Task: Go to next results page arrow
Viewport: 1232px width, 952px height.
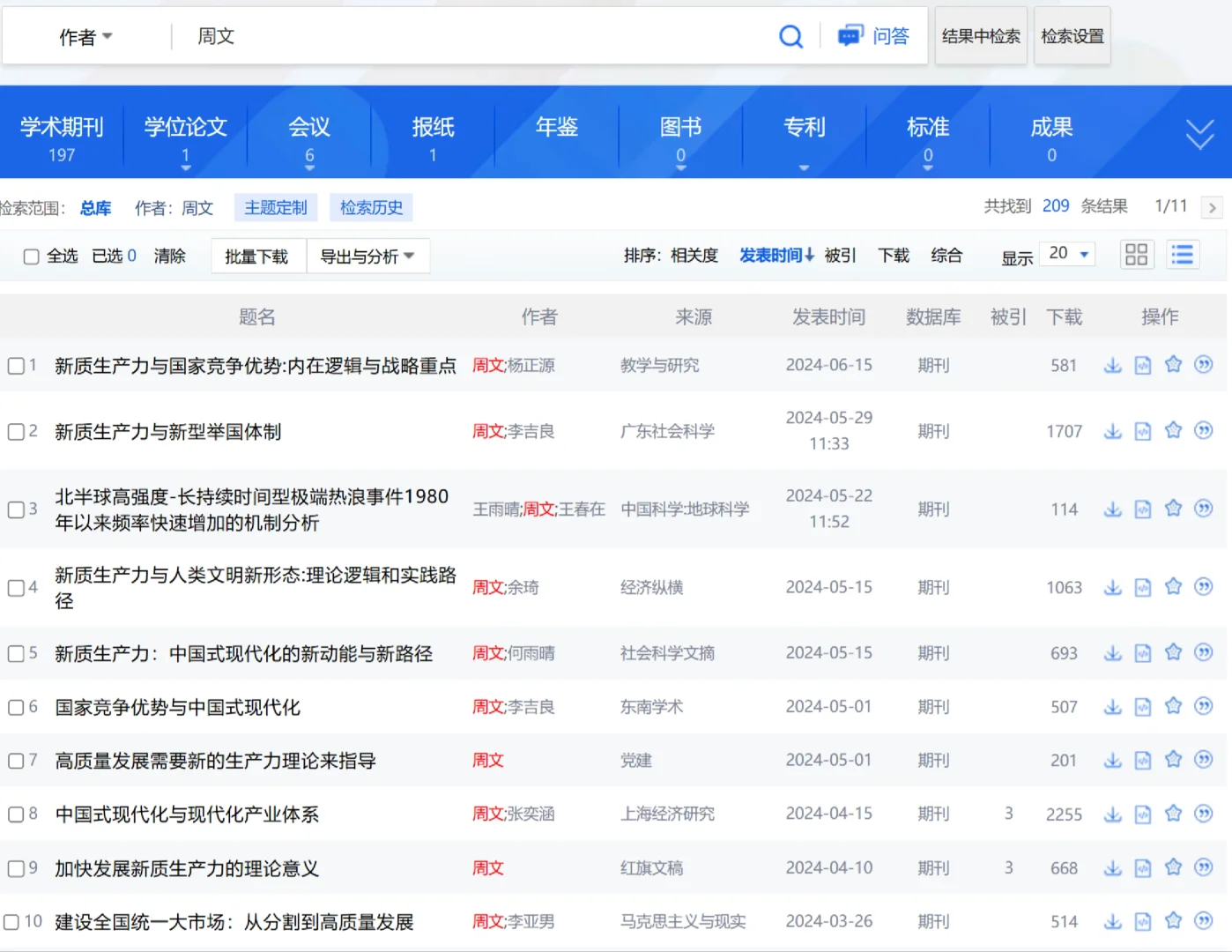Action: click(1213, 207)
